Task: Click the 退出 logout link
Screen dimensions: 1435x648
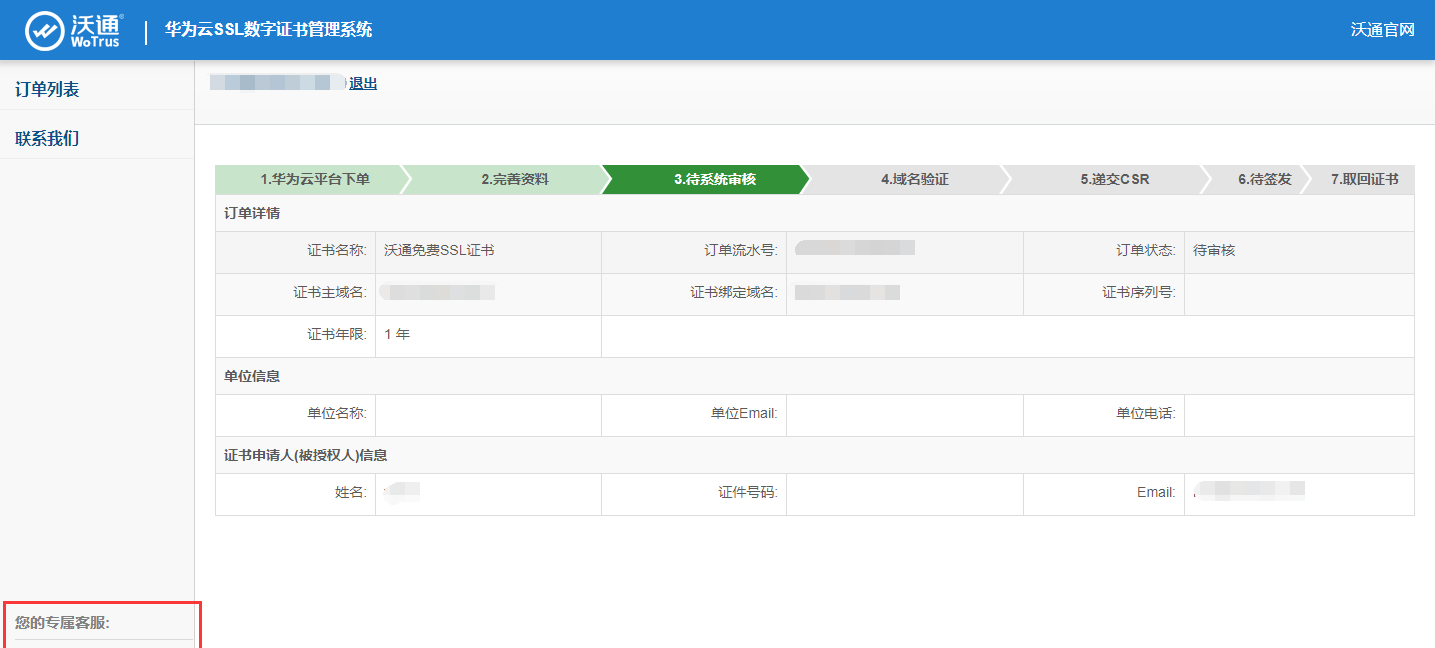Action: tap(363, 84)
